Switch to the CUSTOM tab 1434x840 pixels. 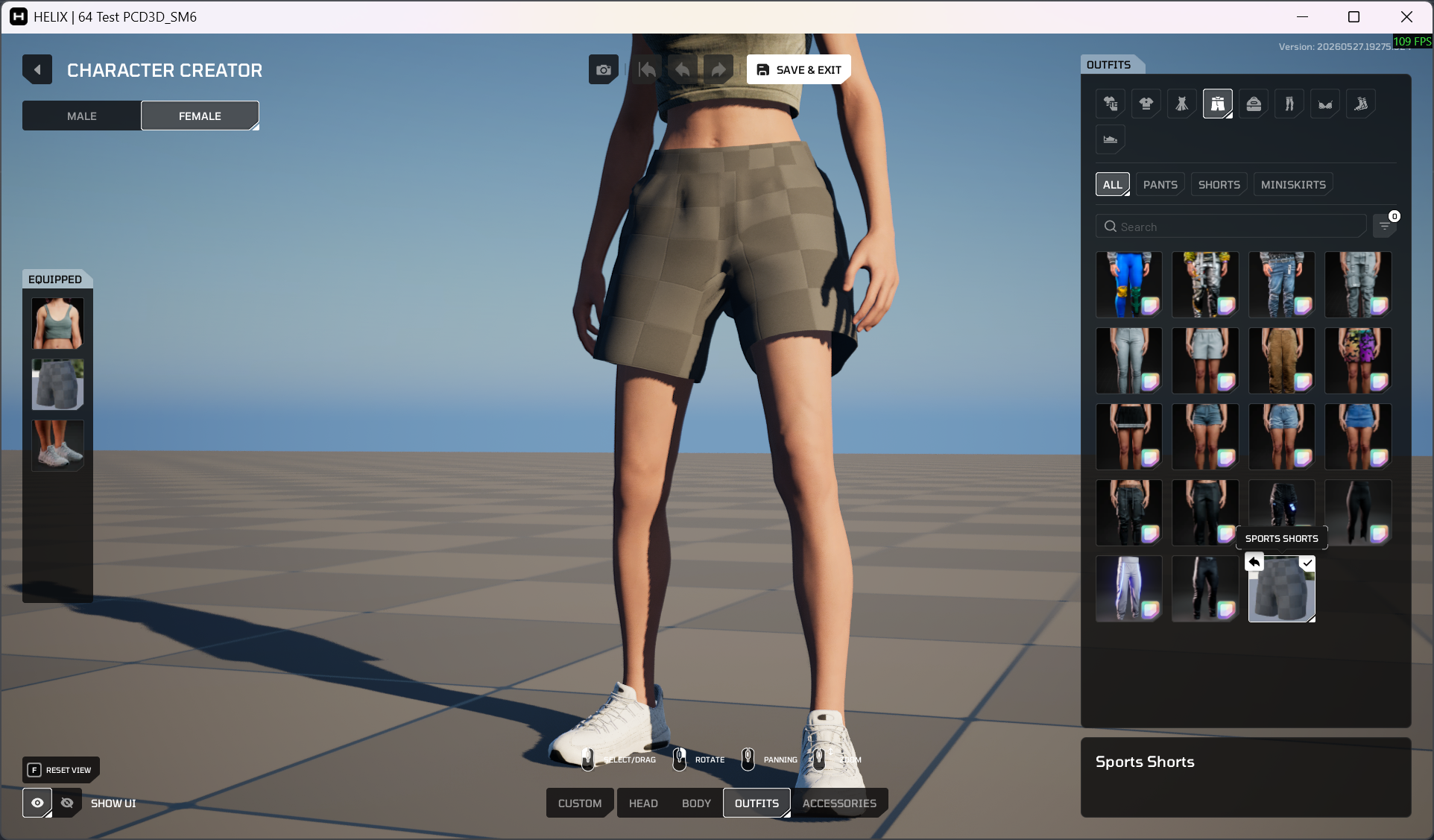[x=580, y=803]
